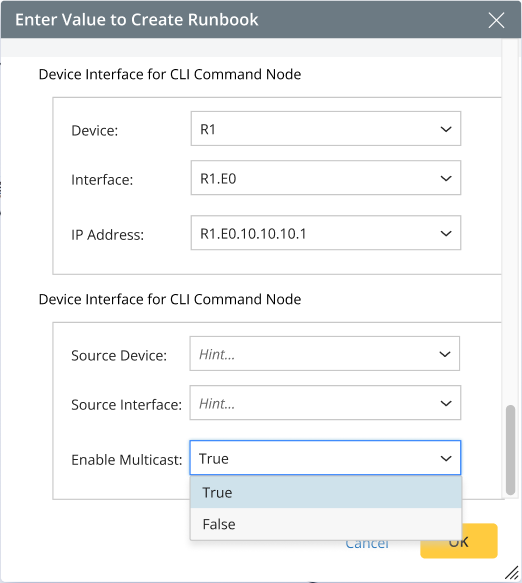
Task: Click into the Source Interface hint field
Action: click(325, 403)
